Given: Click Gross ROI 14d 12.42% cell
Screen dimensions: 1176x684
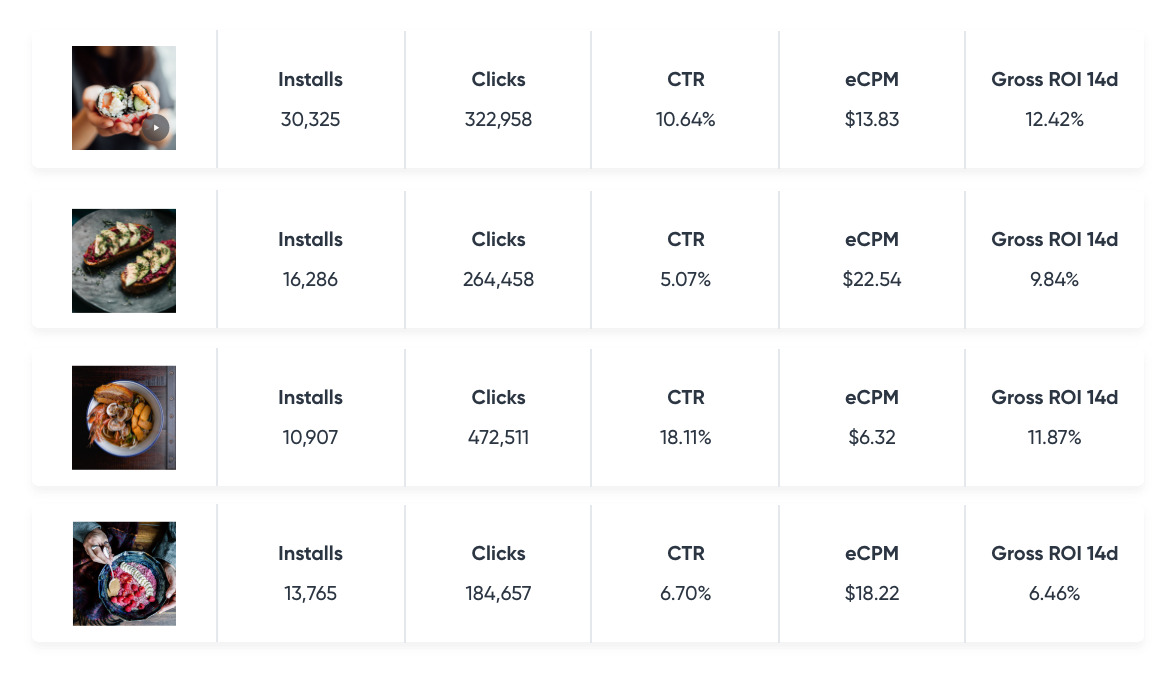Looking at the screenshot, I should [1054, 99].
